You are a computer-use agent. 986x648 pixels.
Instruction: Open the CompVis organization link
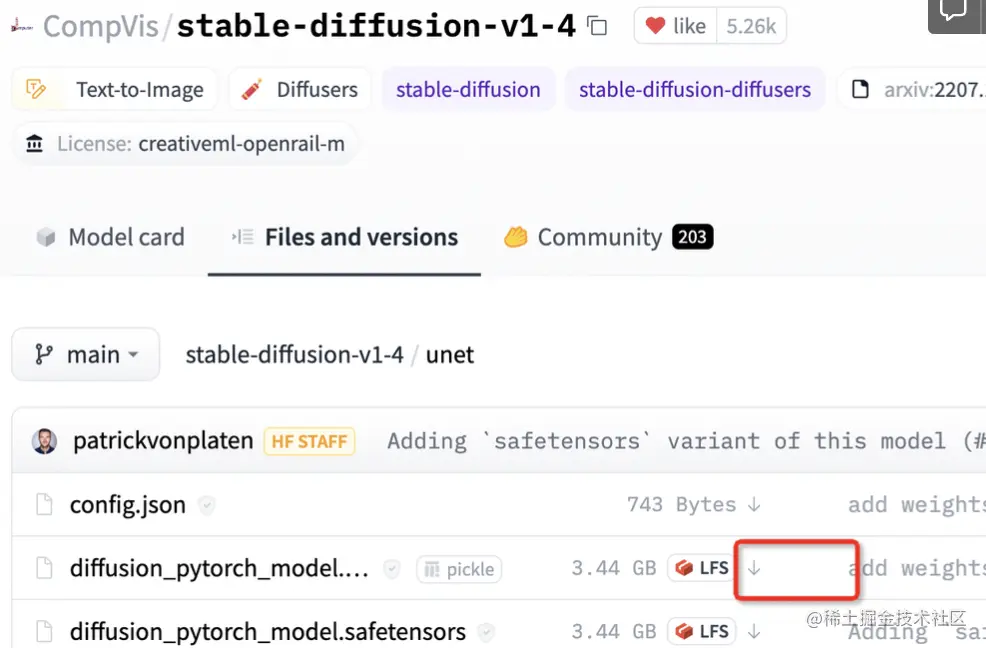point(100,27)
